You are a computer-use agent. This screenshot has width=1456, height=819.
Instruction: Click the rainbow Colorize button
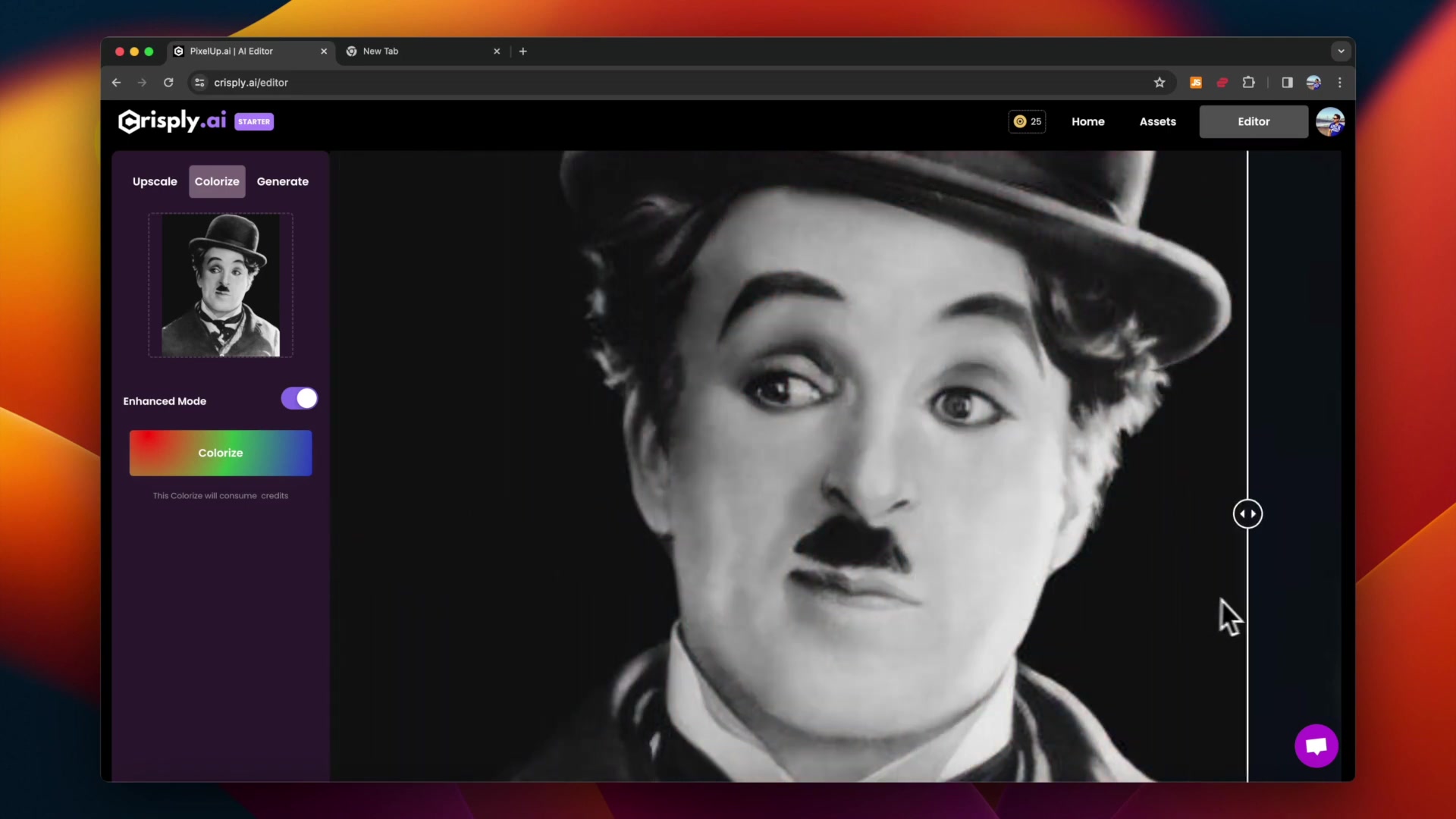pyautogui.click(x=221, y=453)
